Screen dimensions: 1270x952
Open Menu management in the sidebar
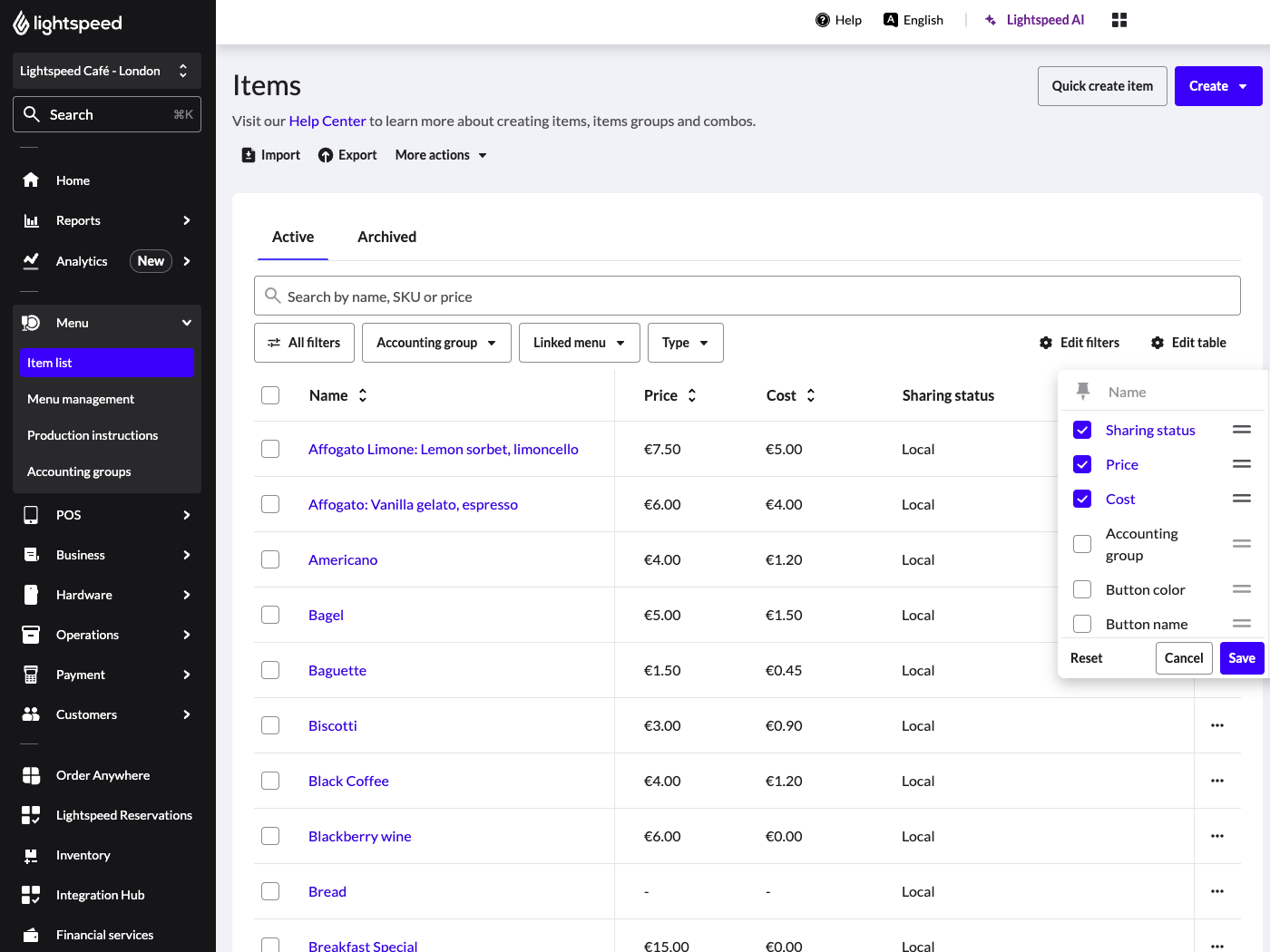(81, 399)
